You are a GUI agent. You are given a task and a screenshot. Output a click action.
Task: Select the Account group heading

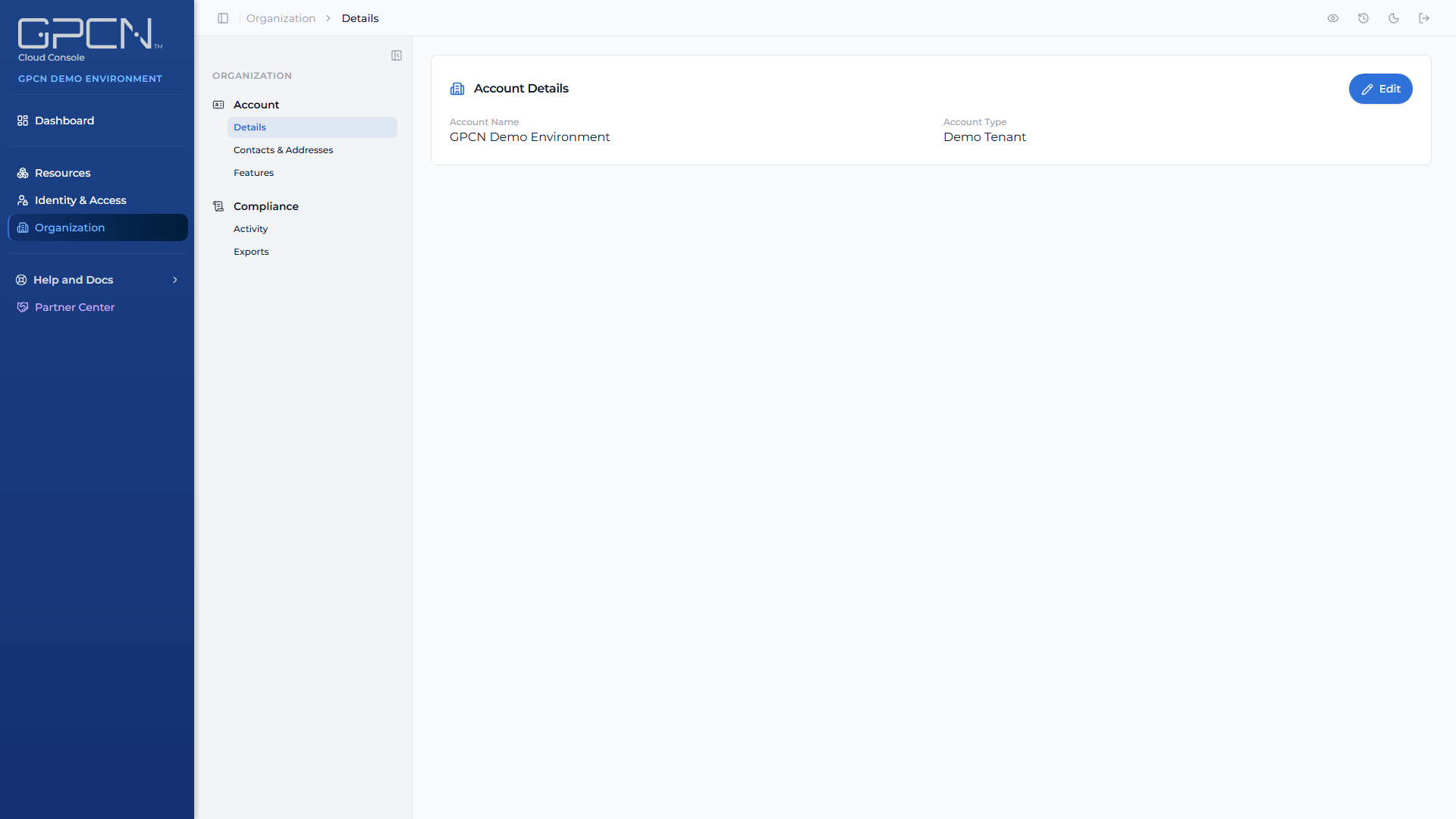pos(256,105)
